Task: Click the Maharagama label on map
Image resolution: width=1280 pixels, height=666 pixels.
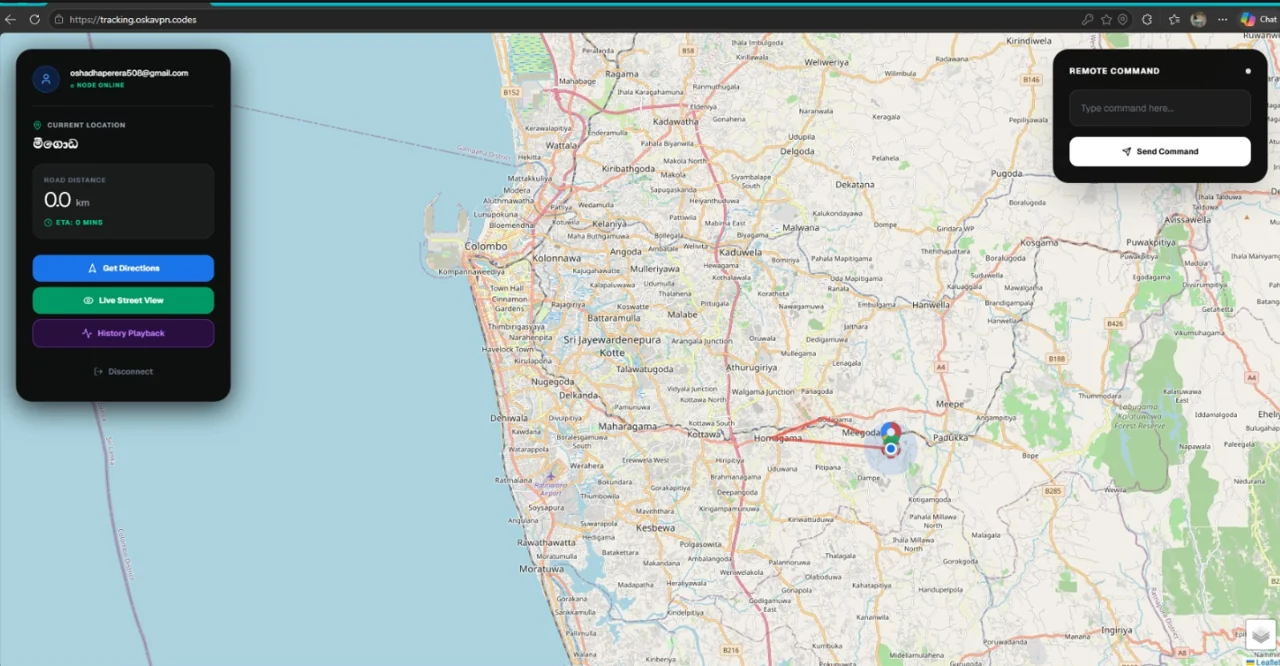Action: click(x=627, y=427)
